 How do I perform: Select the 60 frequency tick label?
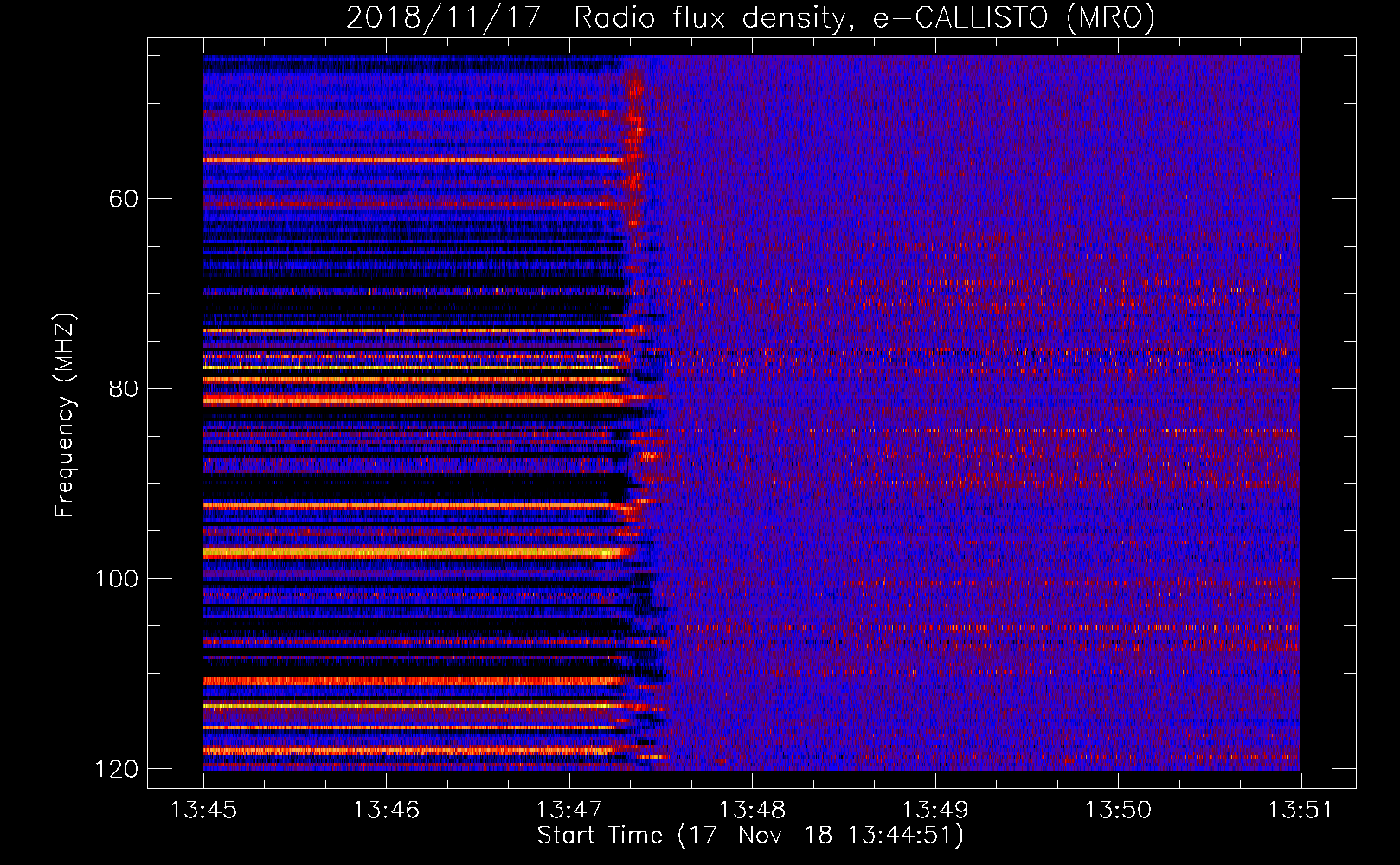tap(123, 199)
